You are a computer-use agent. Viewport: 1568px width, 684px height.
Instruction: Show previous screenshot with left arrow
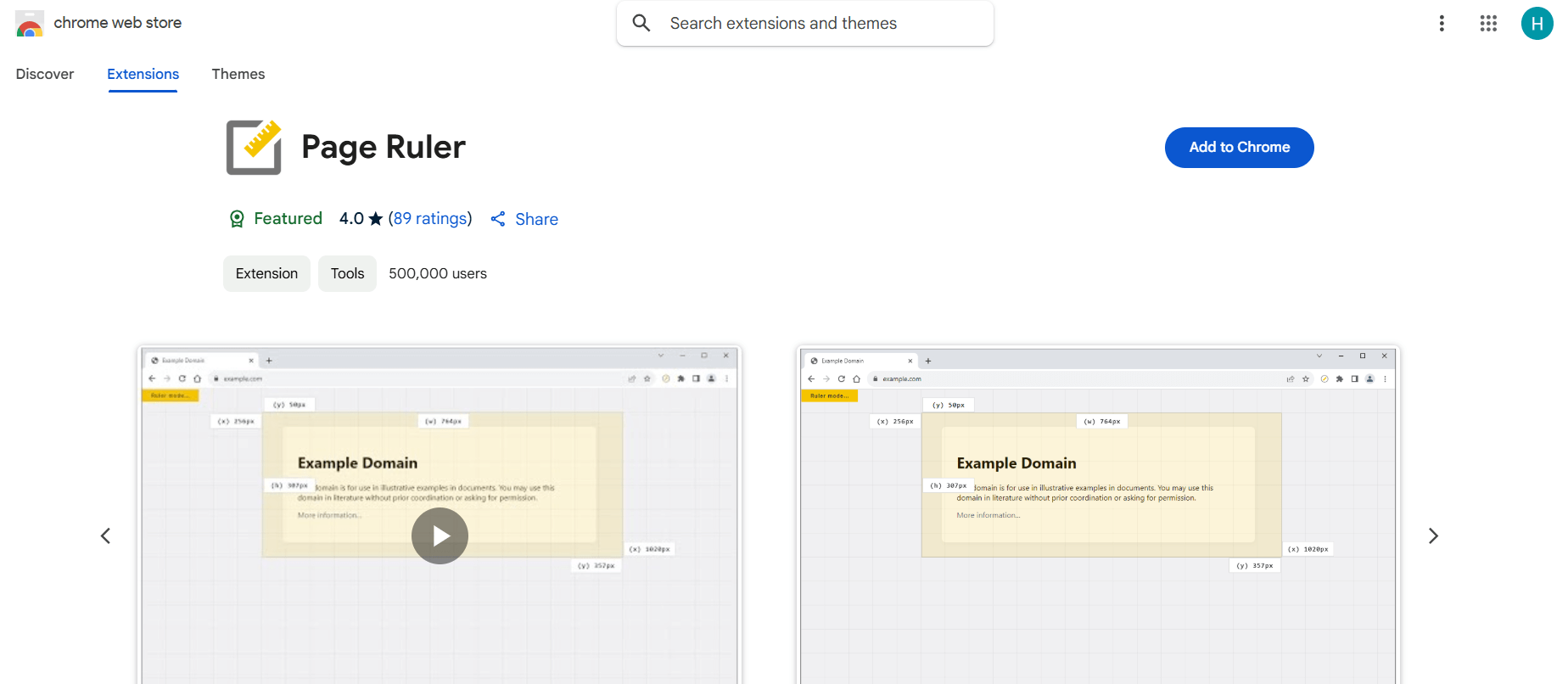click(105, 535)
